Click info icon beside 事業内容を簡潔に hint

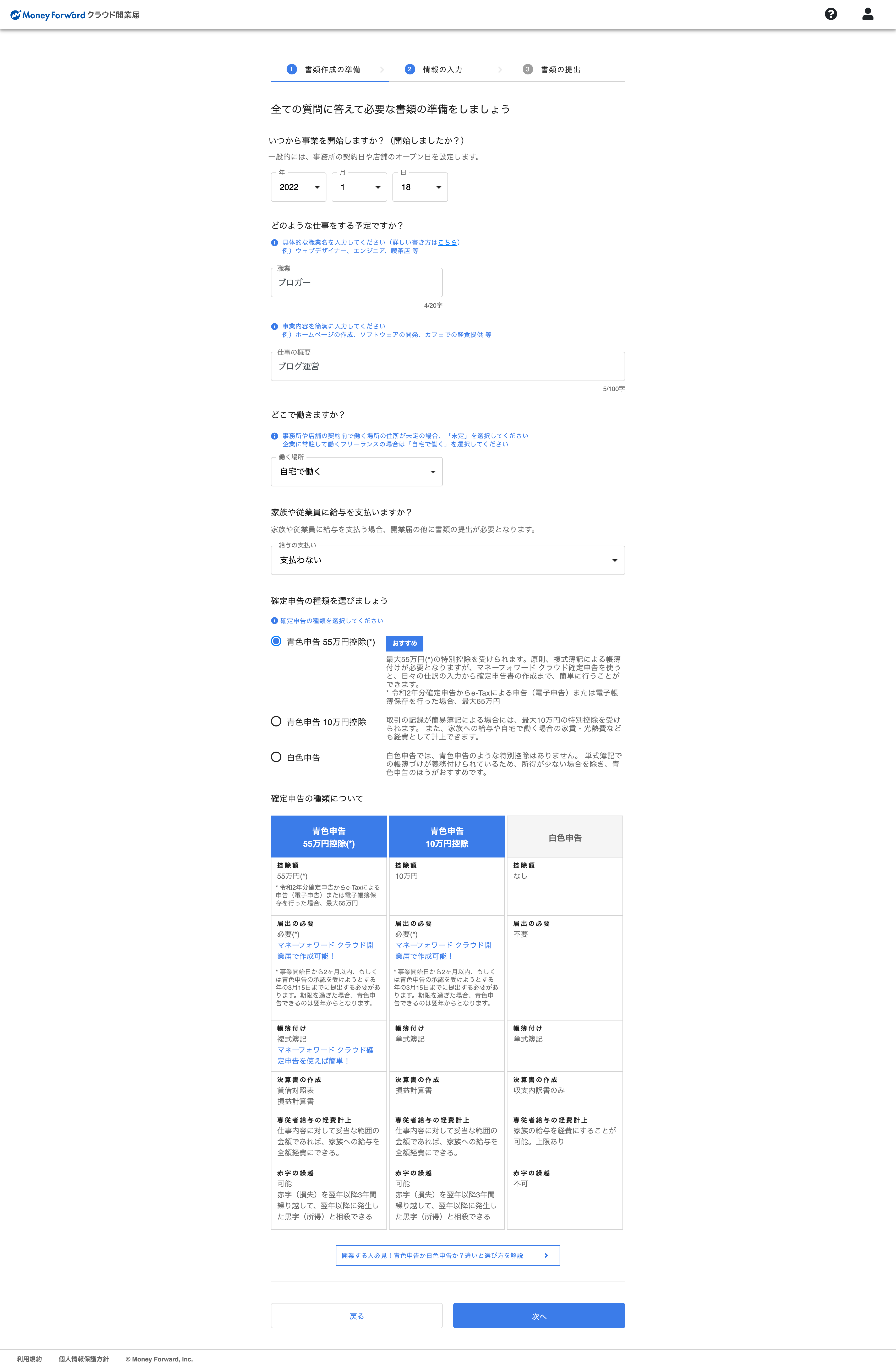pos(275,327)
